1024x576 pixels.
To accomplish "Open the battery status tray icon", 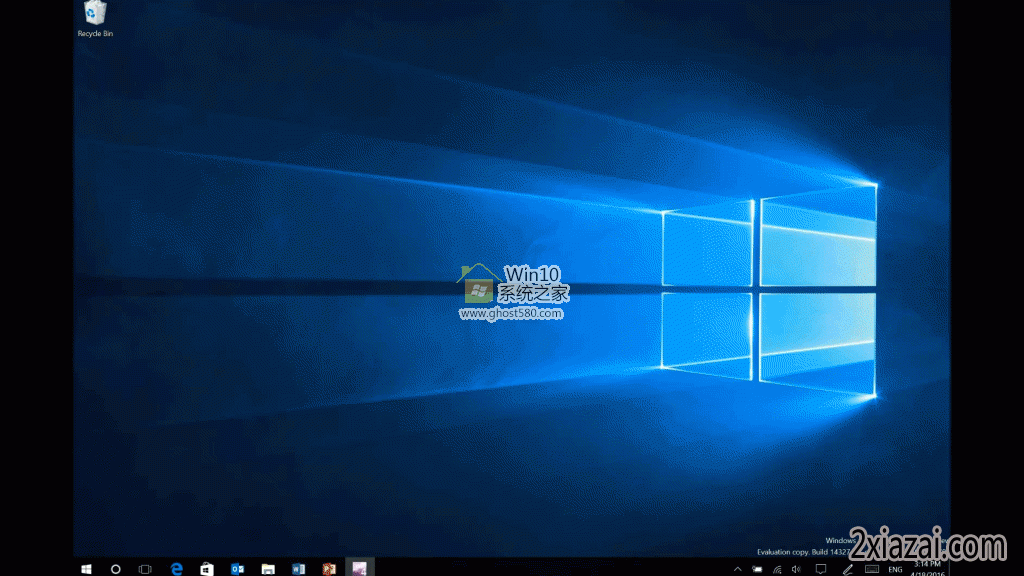I will (757, 569).
